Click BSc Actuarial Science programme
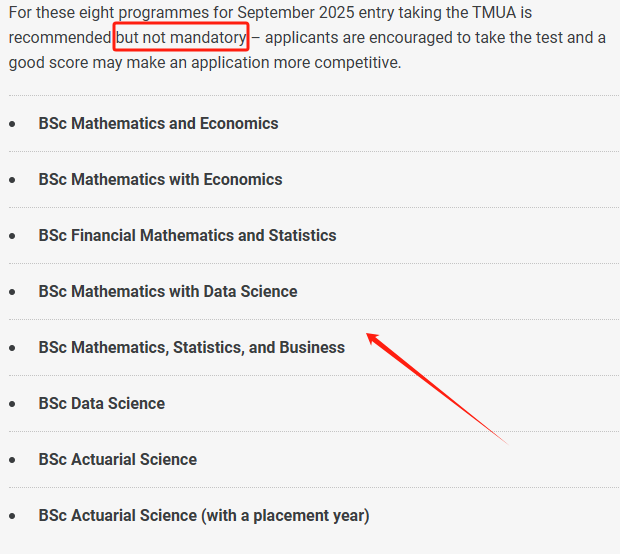This screenshot has width=620, height=554. (x=117, y=459)
